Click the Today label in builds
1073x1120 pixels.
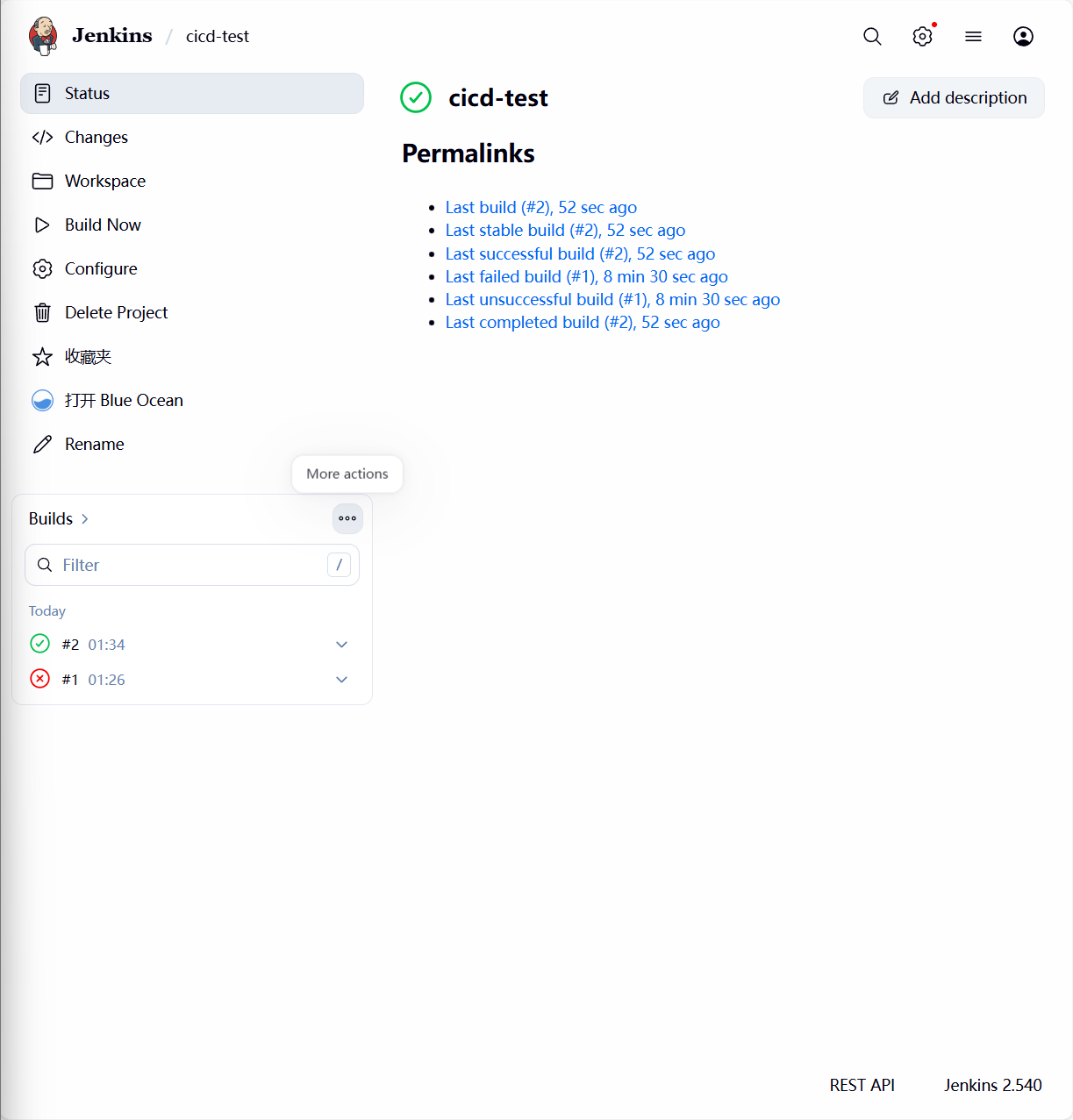[x=47, y=610]
